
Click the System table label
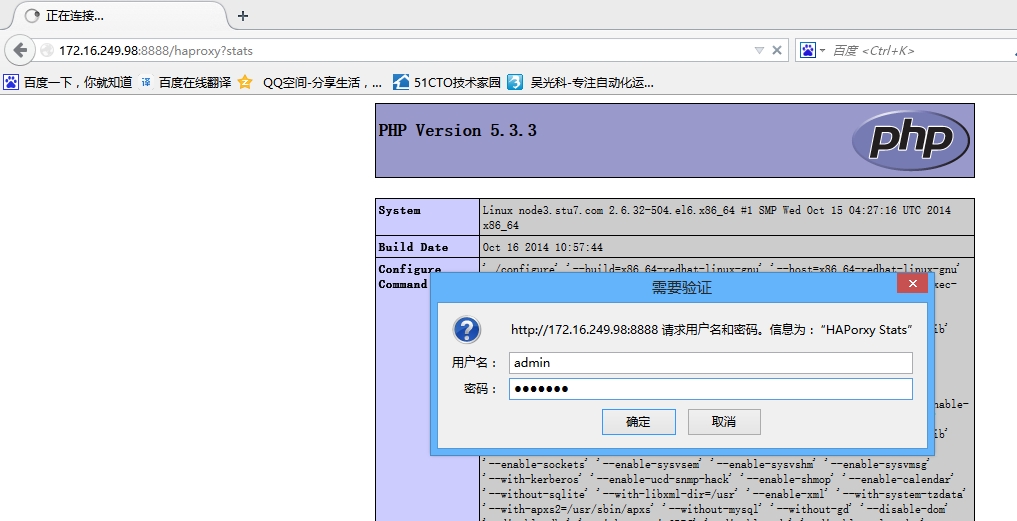coord(400,210)
